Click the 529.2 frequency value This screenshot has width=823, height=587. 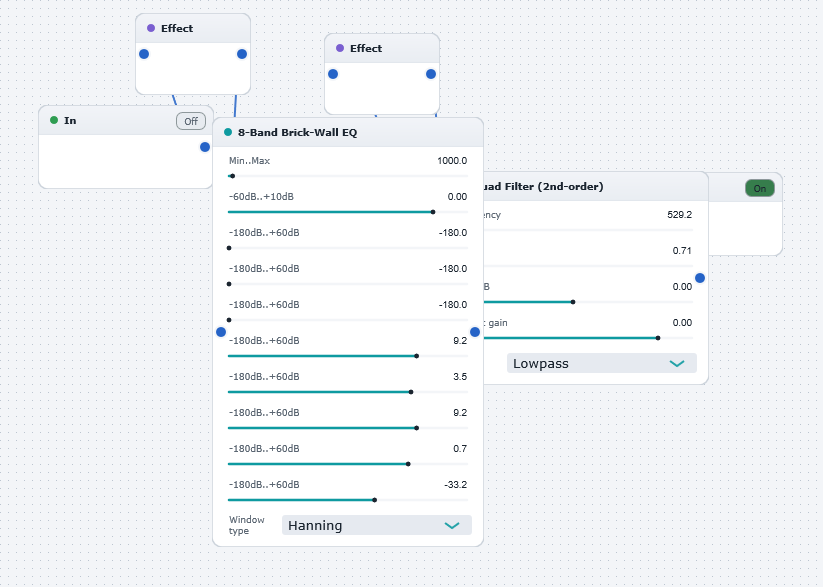pos(680,215)
